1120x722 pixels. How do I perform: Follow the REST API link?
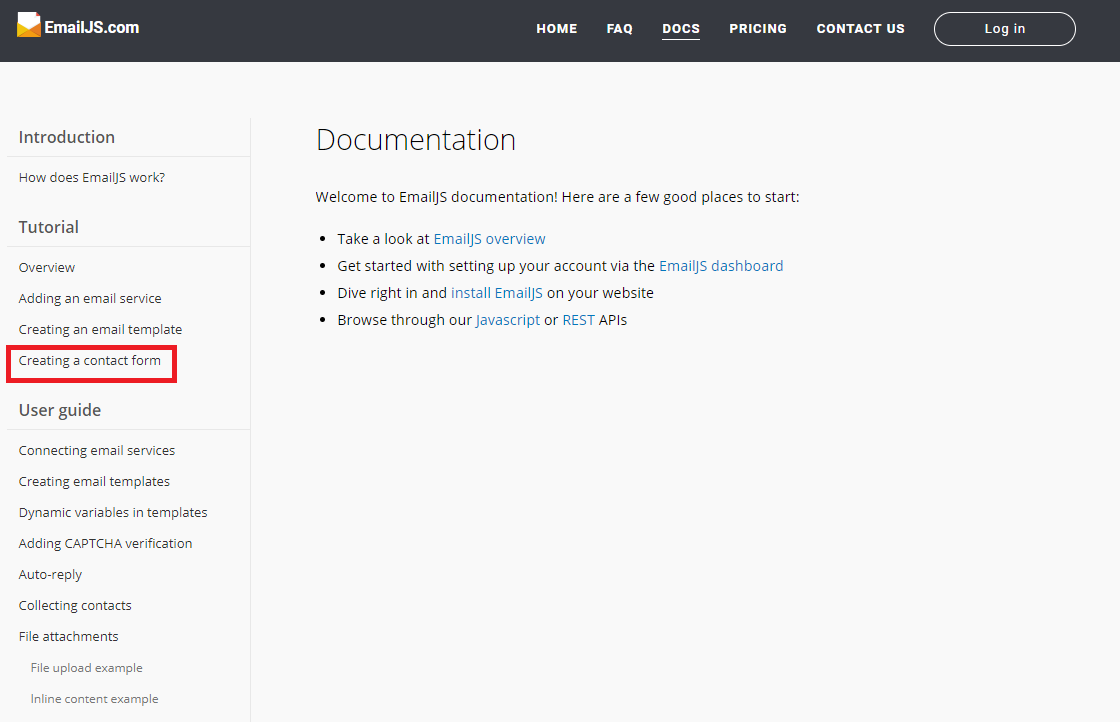[579, 321]
